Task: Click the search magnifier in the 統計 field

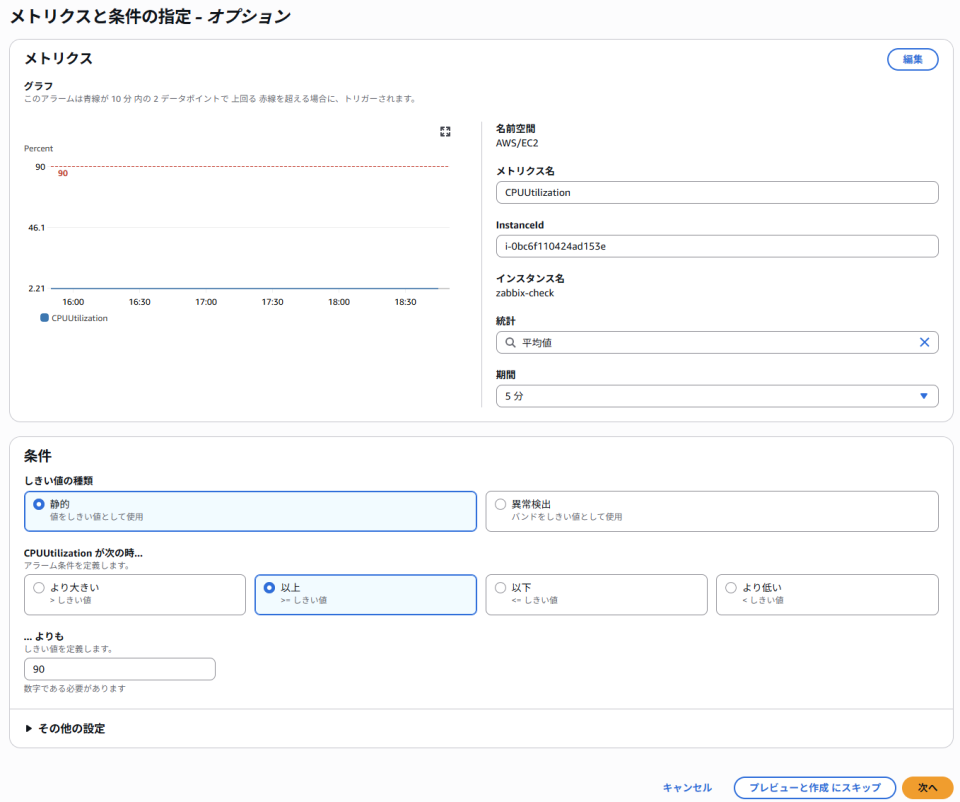Action: pos(512,342)
